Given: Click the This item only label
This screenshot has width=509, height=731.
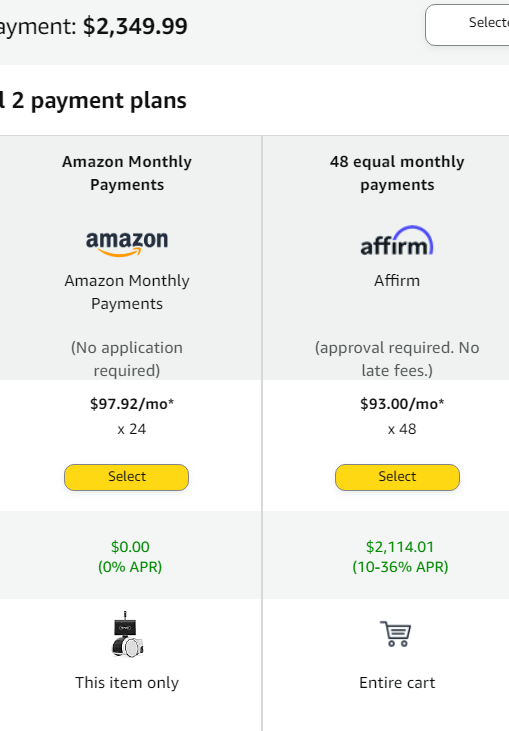Looking at the screenshot, I should [127, 683].
